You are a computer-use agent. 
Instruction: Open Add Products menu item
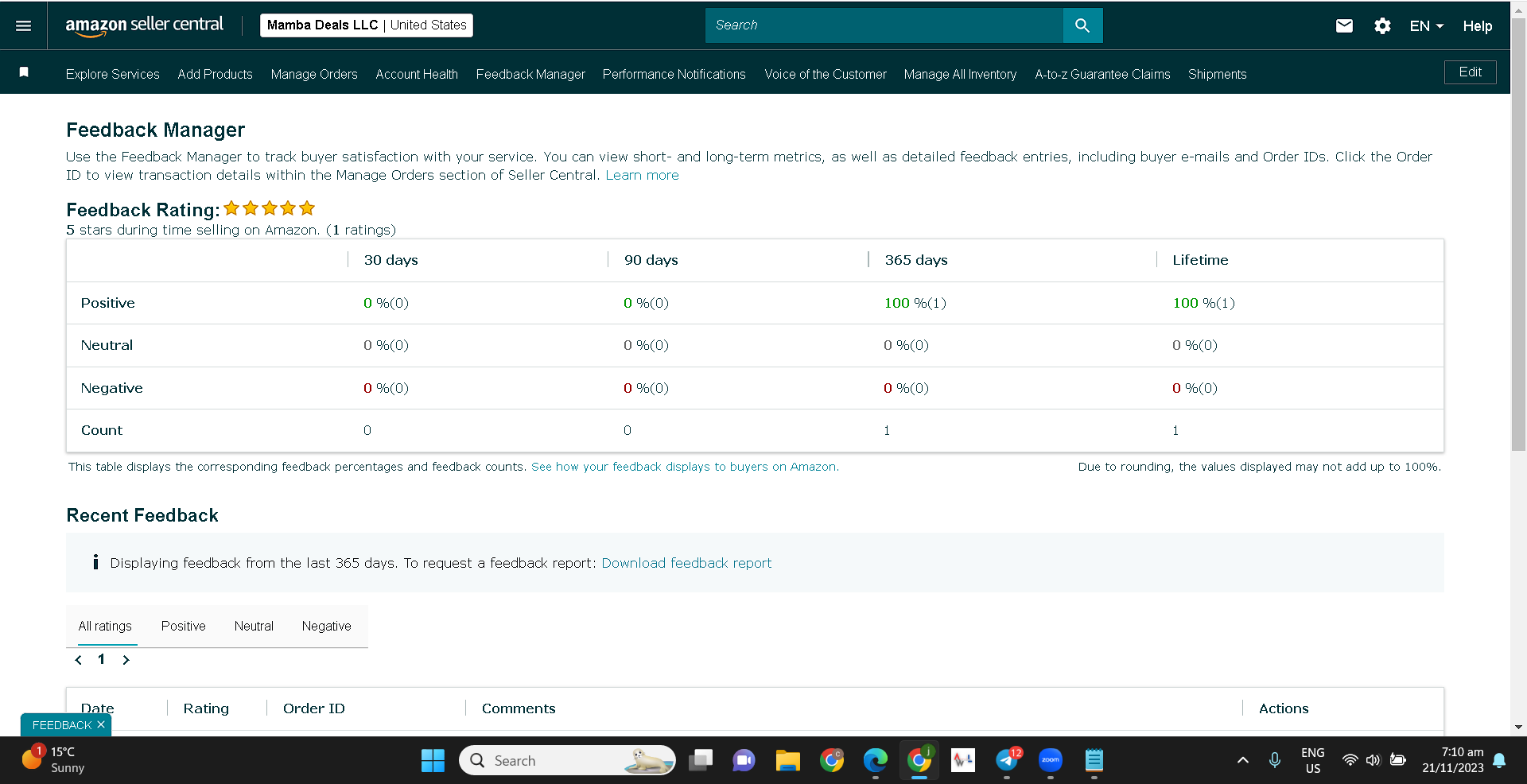pyautogui.click(x=215, y=74)
